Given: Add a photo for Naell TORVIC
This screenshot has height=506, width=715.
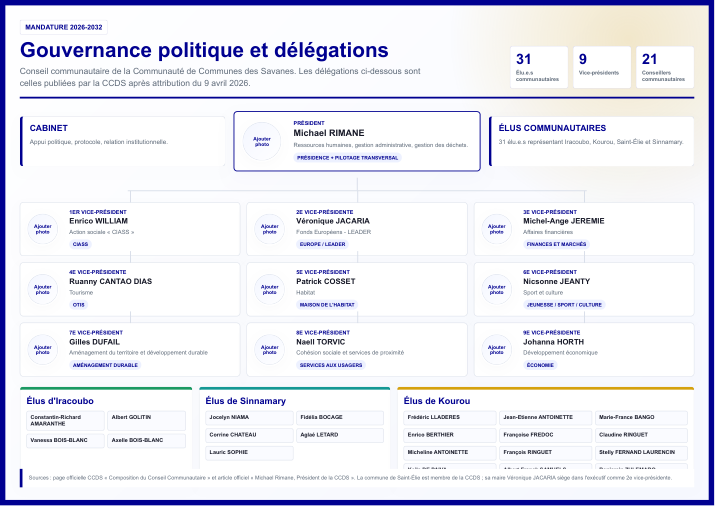Looking at the screenshot, I should coord(269,350).
